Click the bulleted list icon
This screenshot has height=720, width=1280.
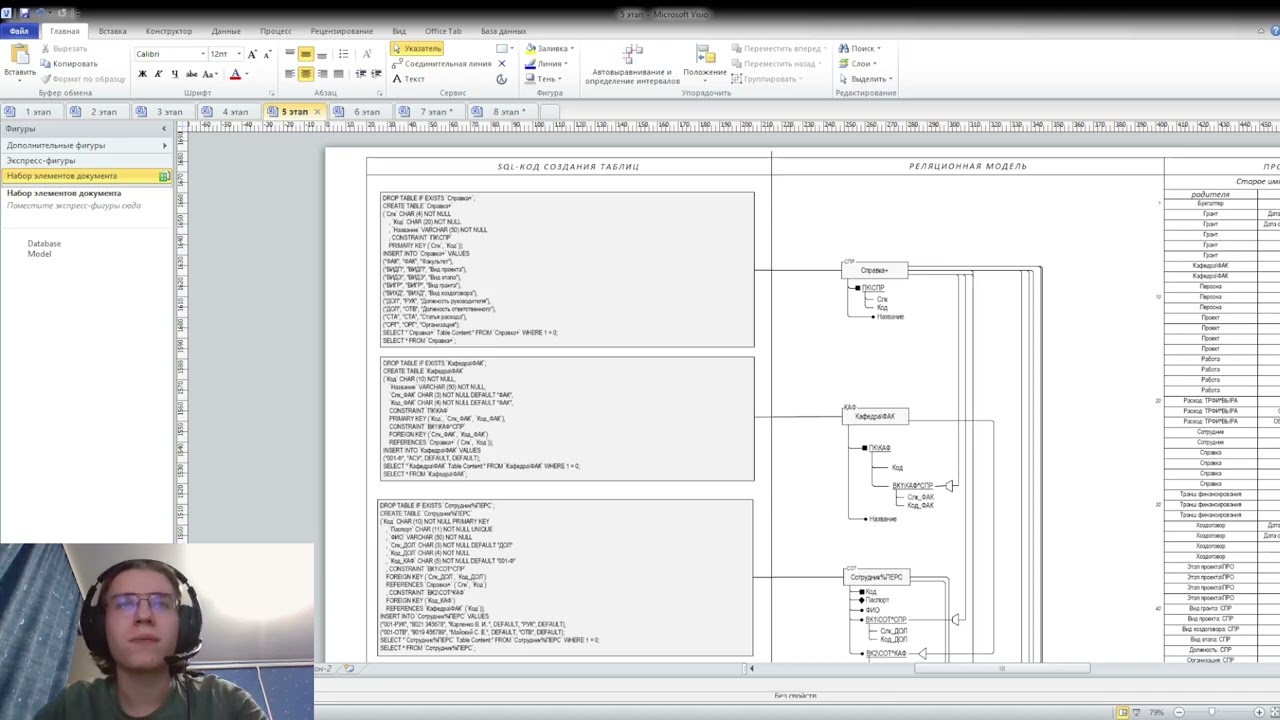(x=344, y=54)
